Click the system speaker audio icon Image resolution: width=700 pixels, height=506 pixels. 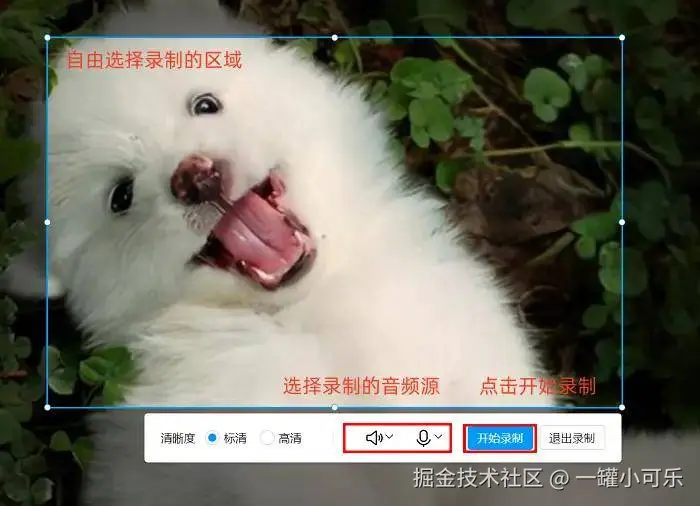374,438
